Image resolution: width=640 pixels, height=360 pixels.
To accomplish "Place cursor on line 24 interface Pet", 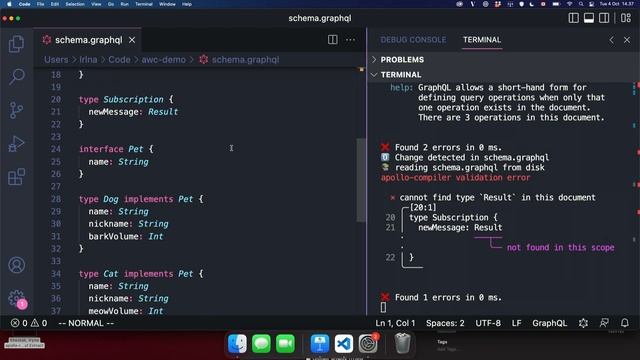I will click(116, 149).
